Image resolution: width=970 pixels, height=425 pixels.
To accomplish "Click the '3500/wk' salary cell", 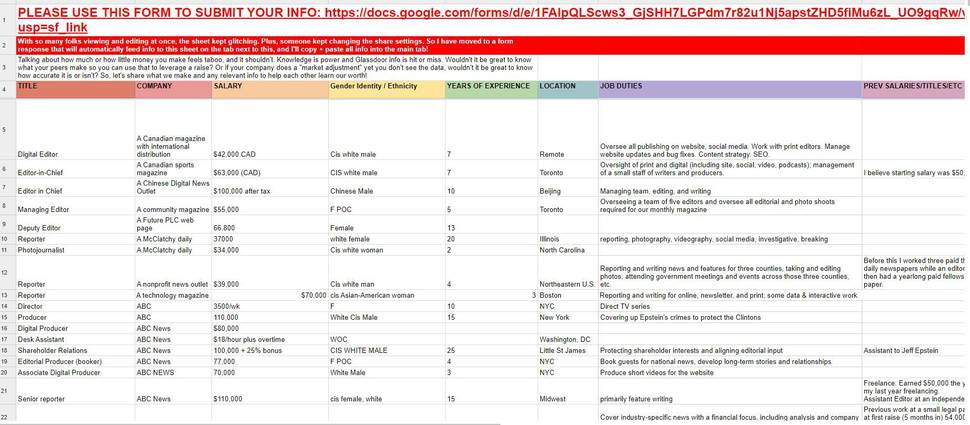I will click(270, 306).
